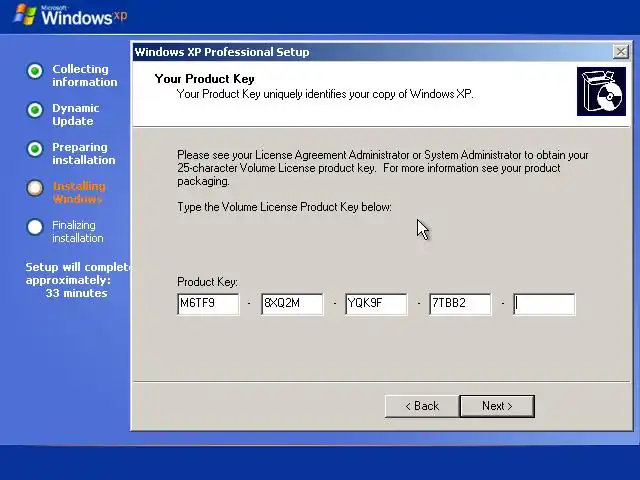The height and width of the screenshot is (480, 640).
Task: Click the 'Preparing installation' label
Action: 84,153
